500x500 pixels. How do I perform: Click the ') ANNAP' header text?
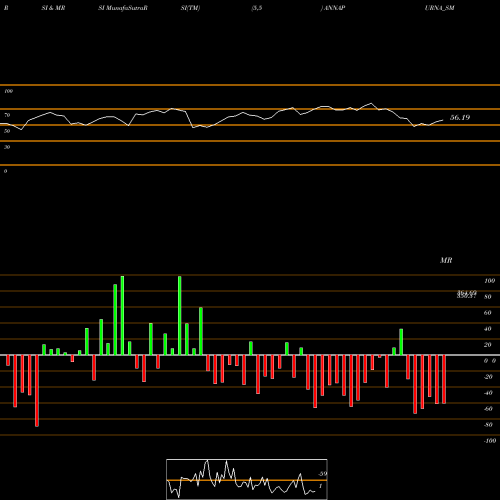[333, 8]
